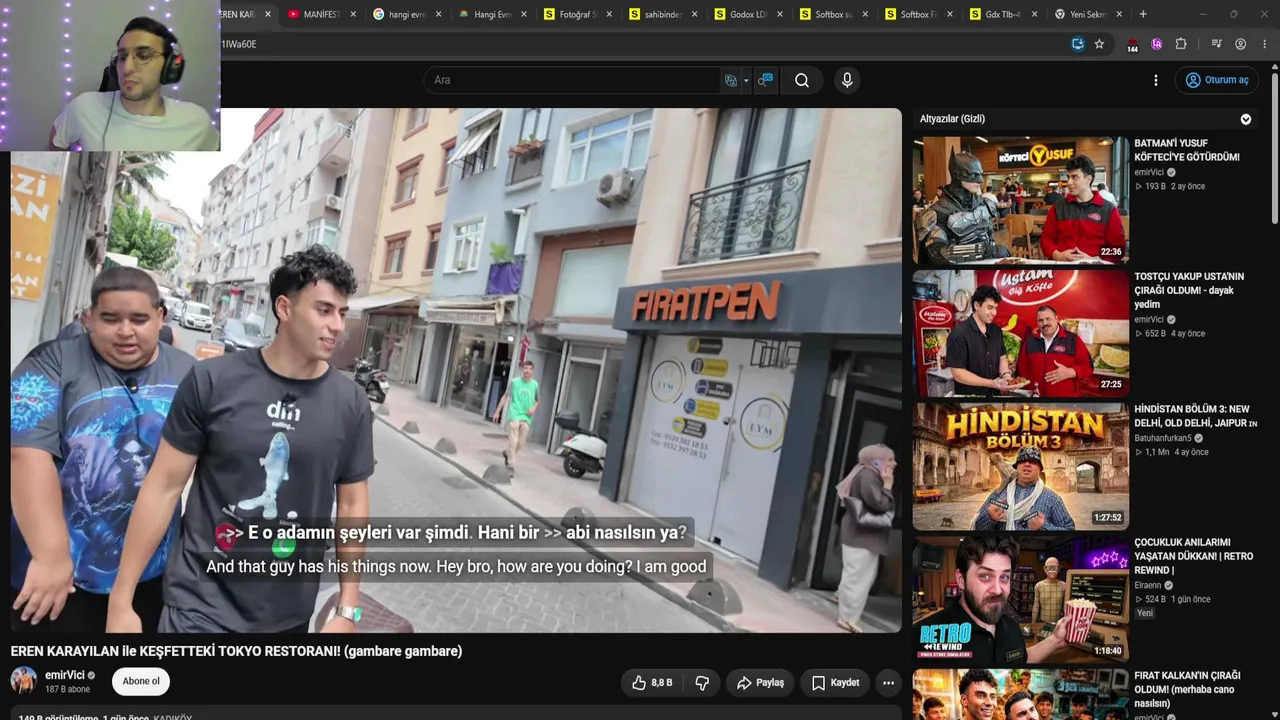Close the Fotoğraf tab
Screen dimensions: 1280x720
click(609, 15)
